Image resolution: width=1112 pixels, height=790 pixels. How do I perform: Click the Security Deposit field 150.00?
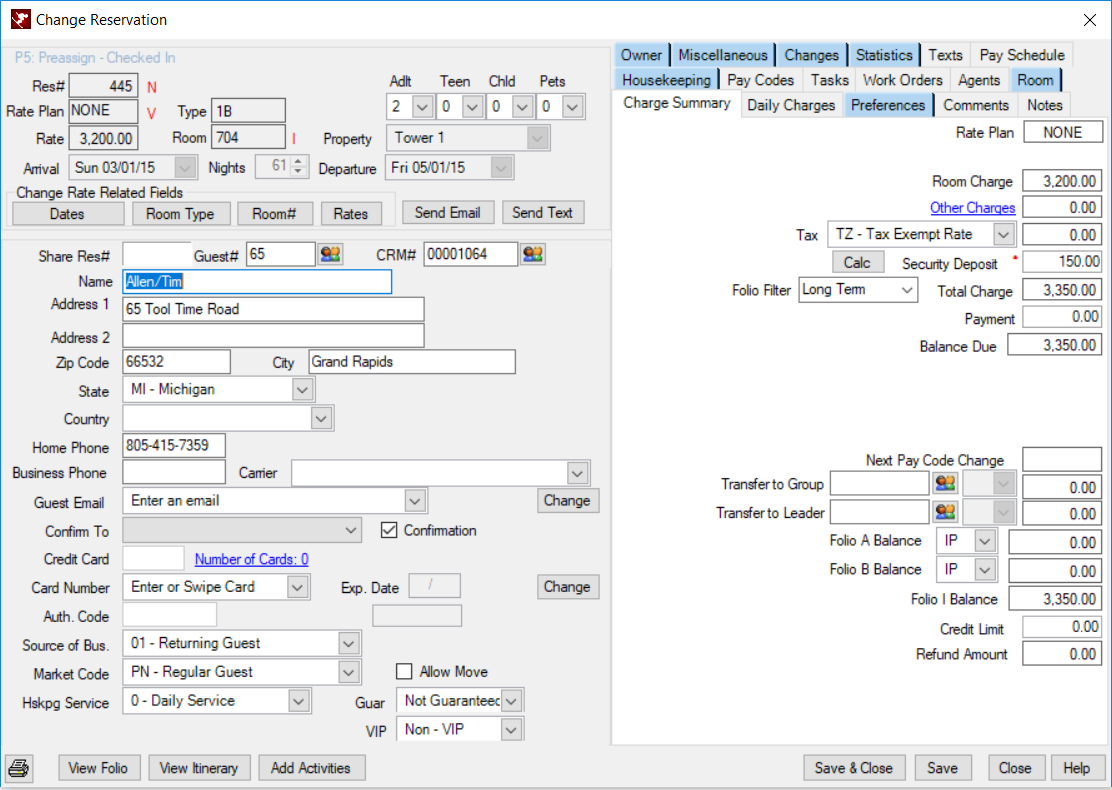click(1062, 262)
